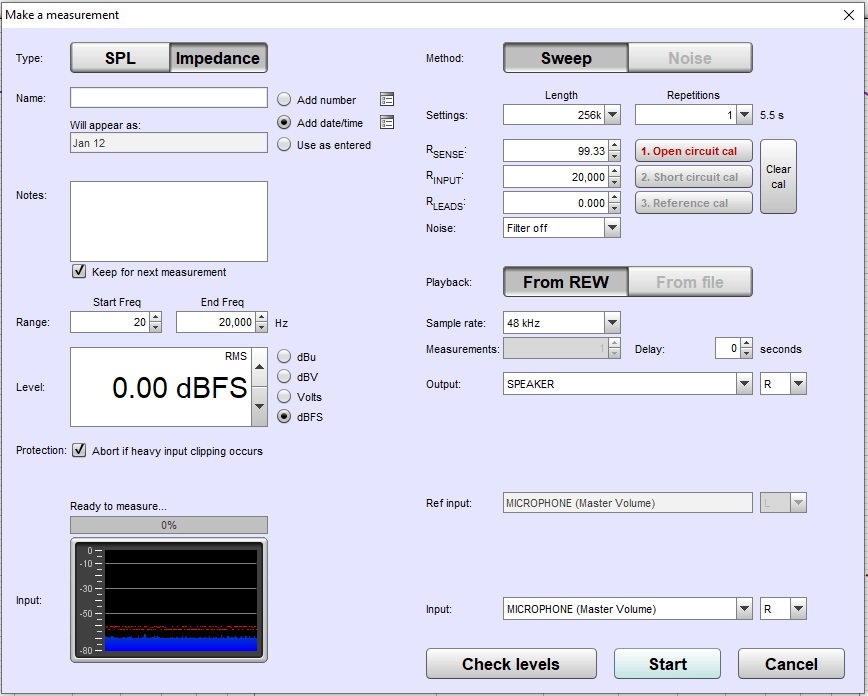The width and height of the screenshot is (868, 696).
Task: Click the Start Freq 20 field
Action: coord(110,322)
